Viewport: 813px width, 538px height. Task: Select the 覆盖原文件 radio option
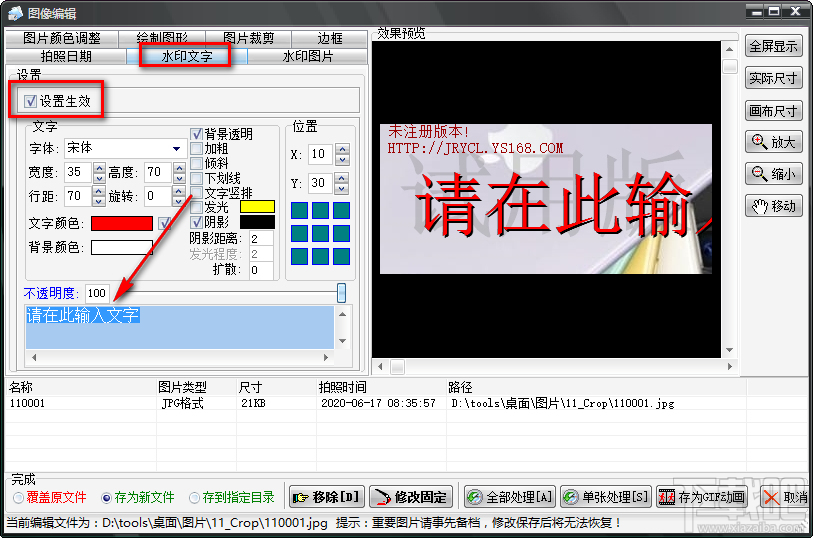coord(19,498)
